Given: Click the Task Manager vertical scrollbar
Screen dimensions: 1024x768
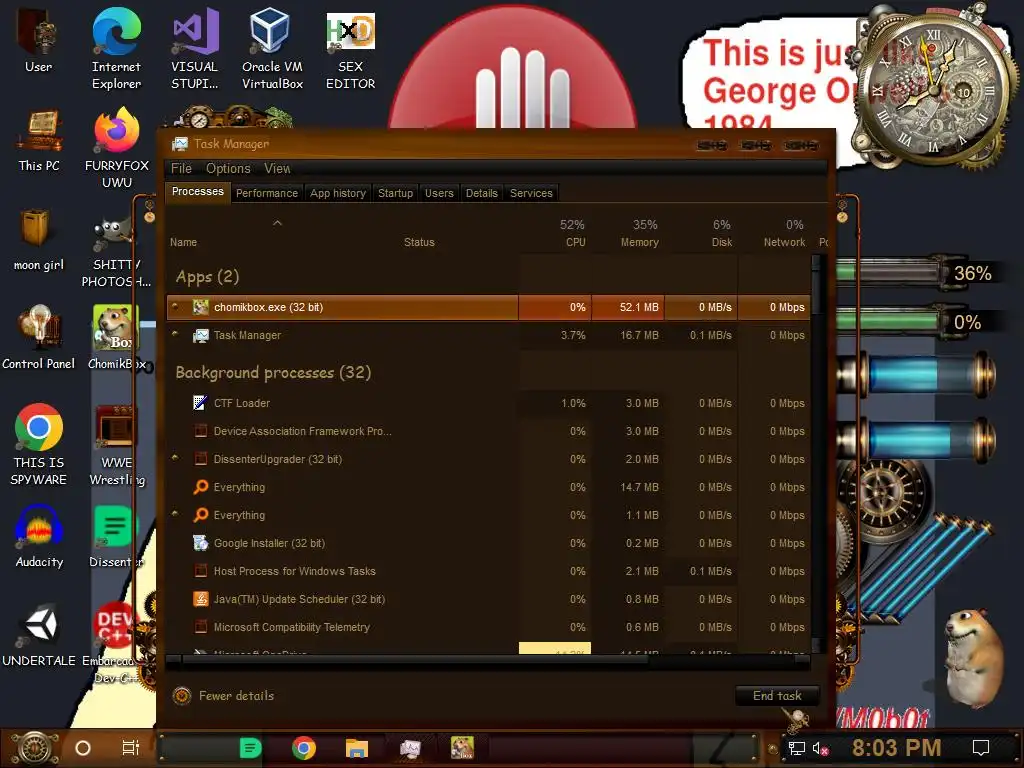Looking at the screenshot, I should (x=816, y=455).
